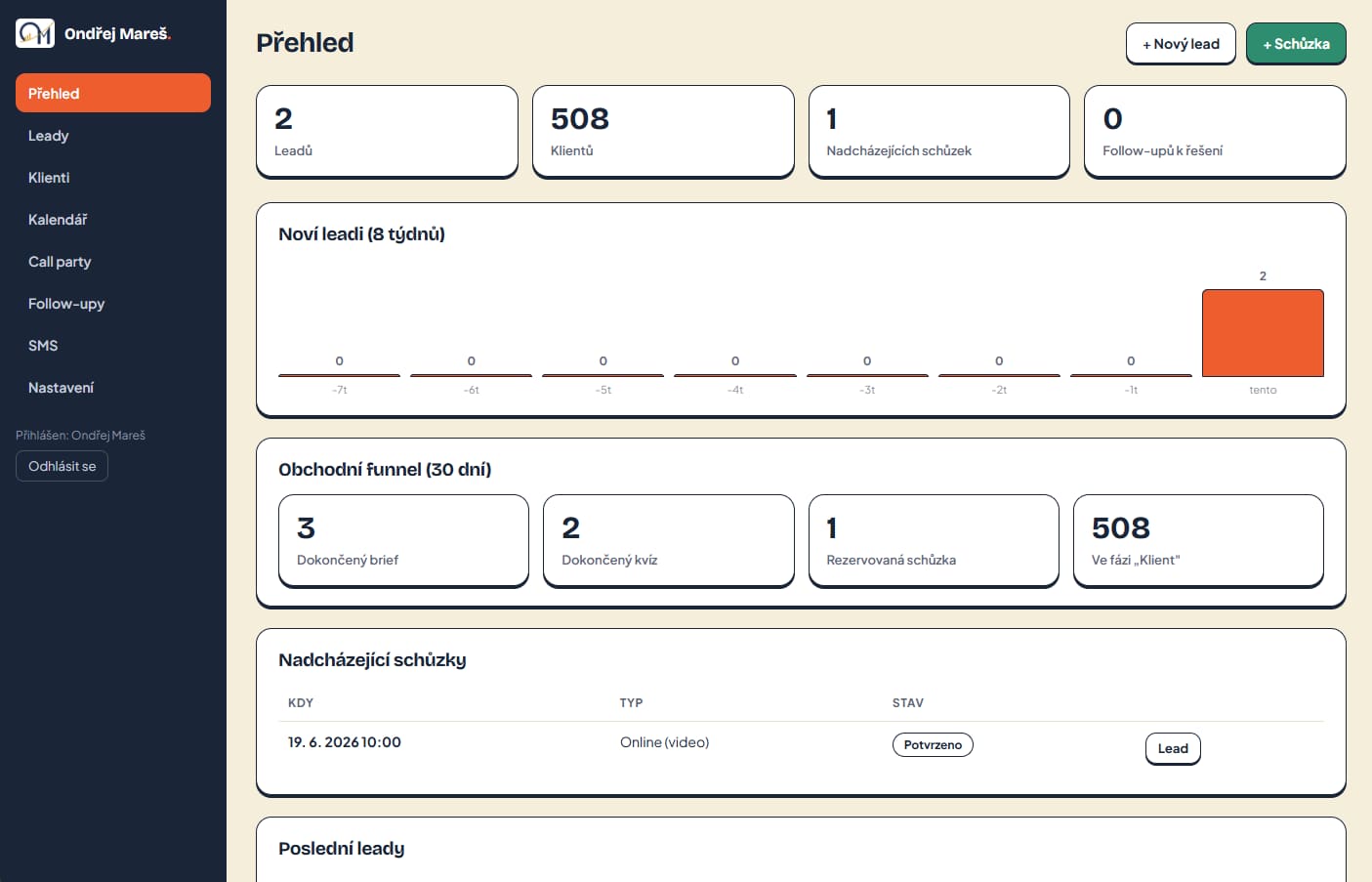The width and height of the screenshot is (1372, 882).
Task: Click the Obchodní funnel (30 dní) heading
Action: (x=385, y=470)
